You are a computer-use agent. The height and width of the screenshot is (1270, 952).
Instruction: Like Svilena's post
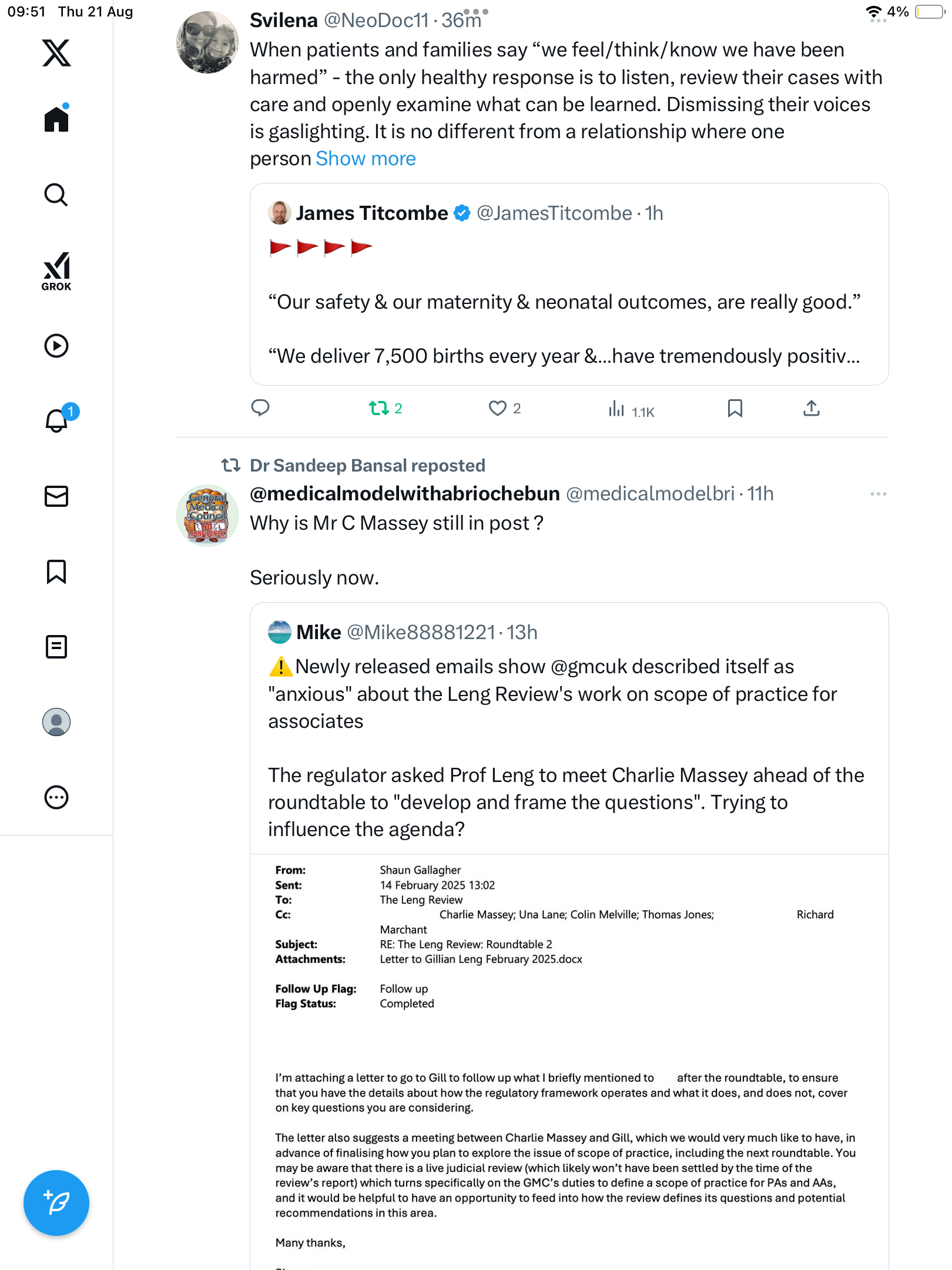498,408
